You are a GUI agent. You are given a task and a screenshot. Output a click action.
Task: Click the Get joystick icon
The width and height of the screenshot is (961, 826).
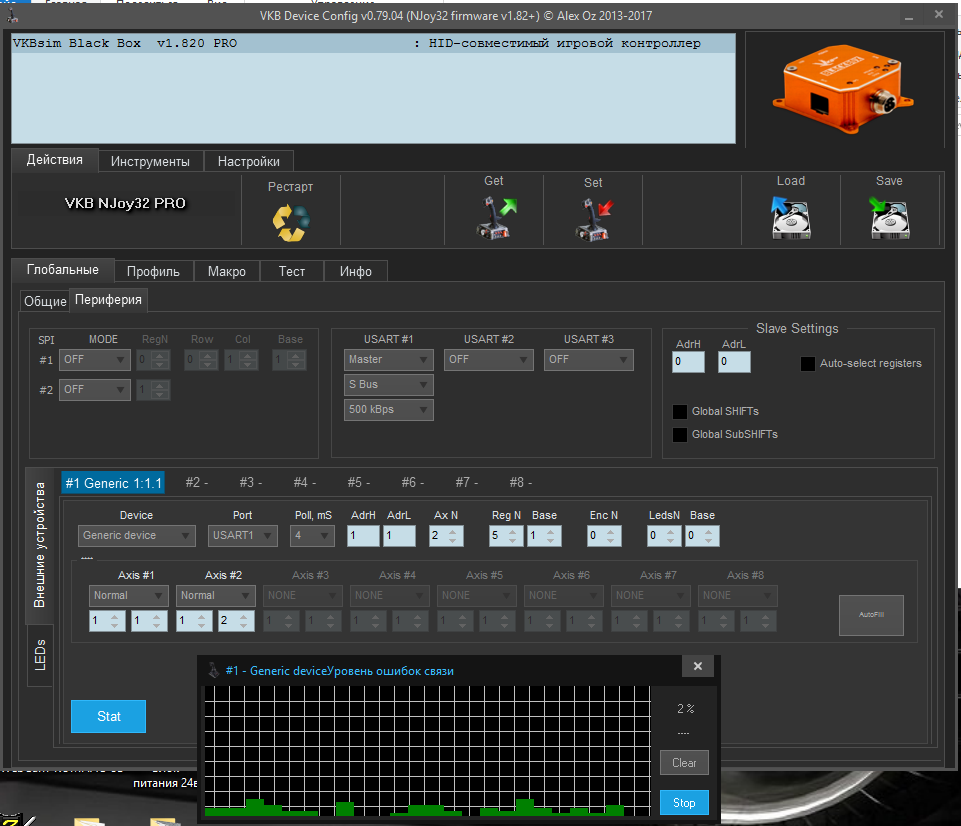pyautogui.click(x=495, y=218)
